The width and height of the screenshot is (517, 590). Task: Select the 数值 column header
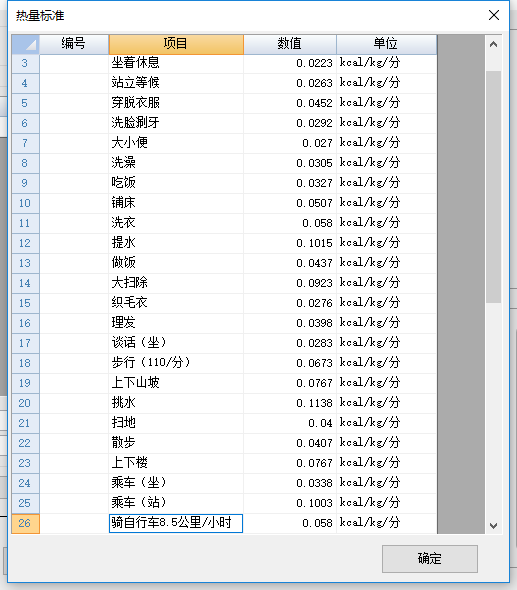click(290, 44)
